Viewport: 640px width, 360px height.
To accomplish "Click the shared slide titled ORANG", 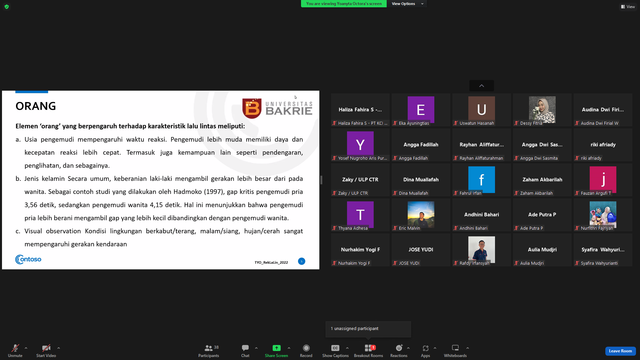I will pos(161,180).
